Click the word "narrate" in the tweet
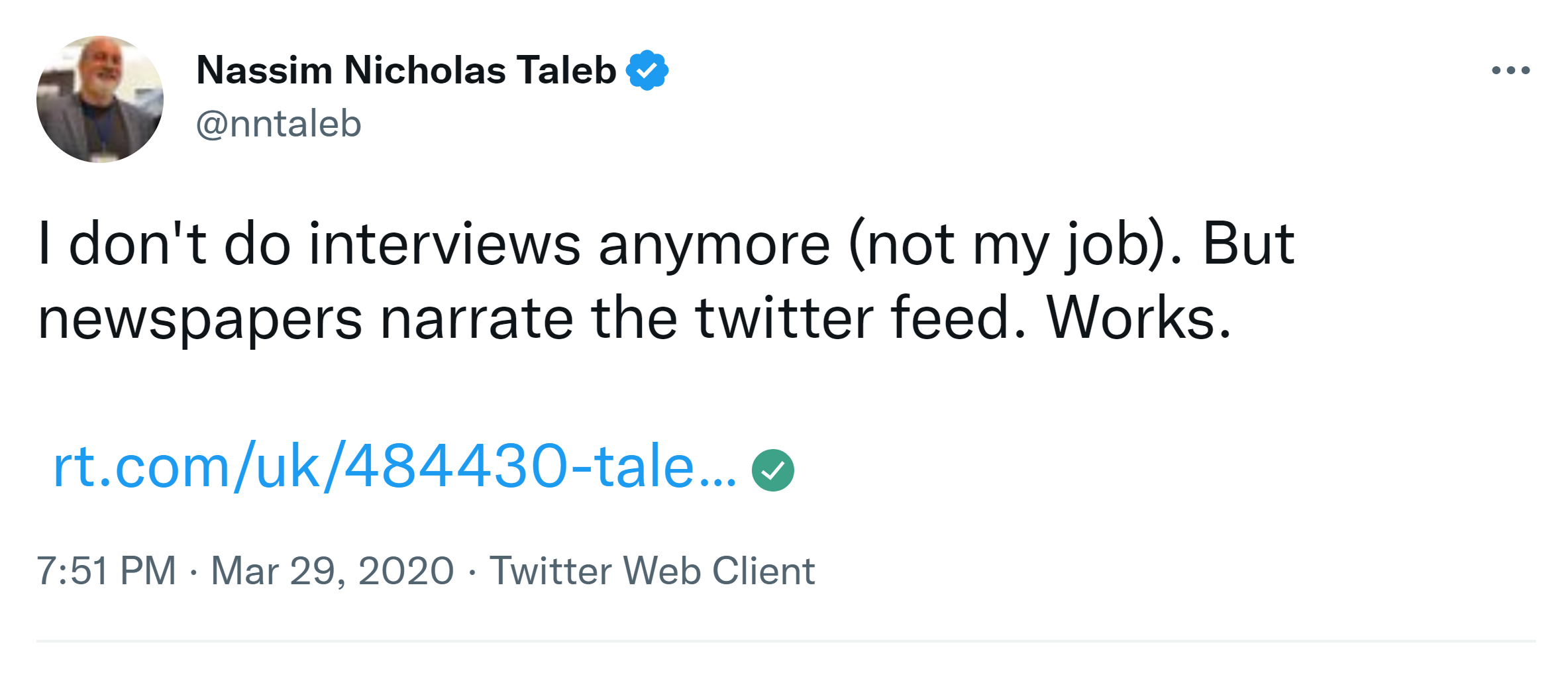The height and width of the screenshot is (673, 1568). point(476,319)
